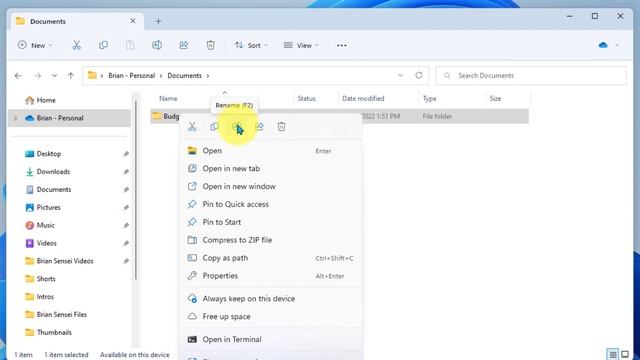Sort by Date modified column header
640x360 pixels.
(x=363, y=98)
